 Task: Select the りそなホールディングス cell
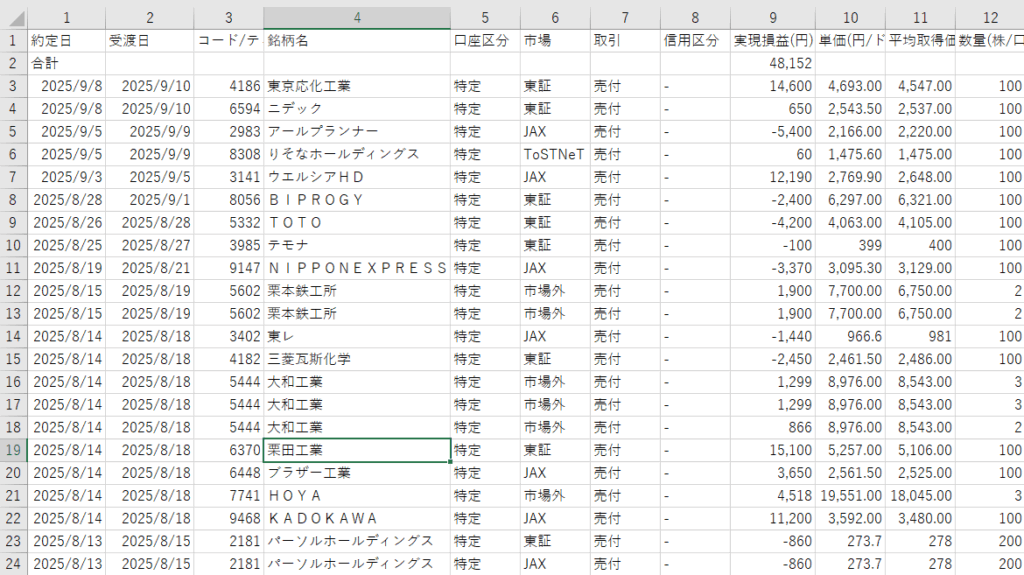[357, 154]
